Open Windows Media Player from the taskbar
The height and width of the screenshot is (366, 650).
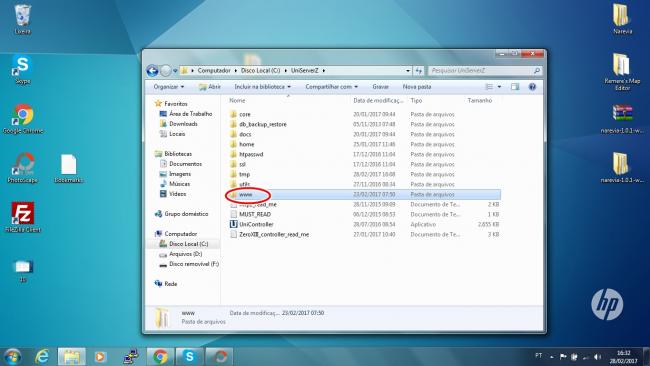point(100,356)
